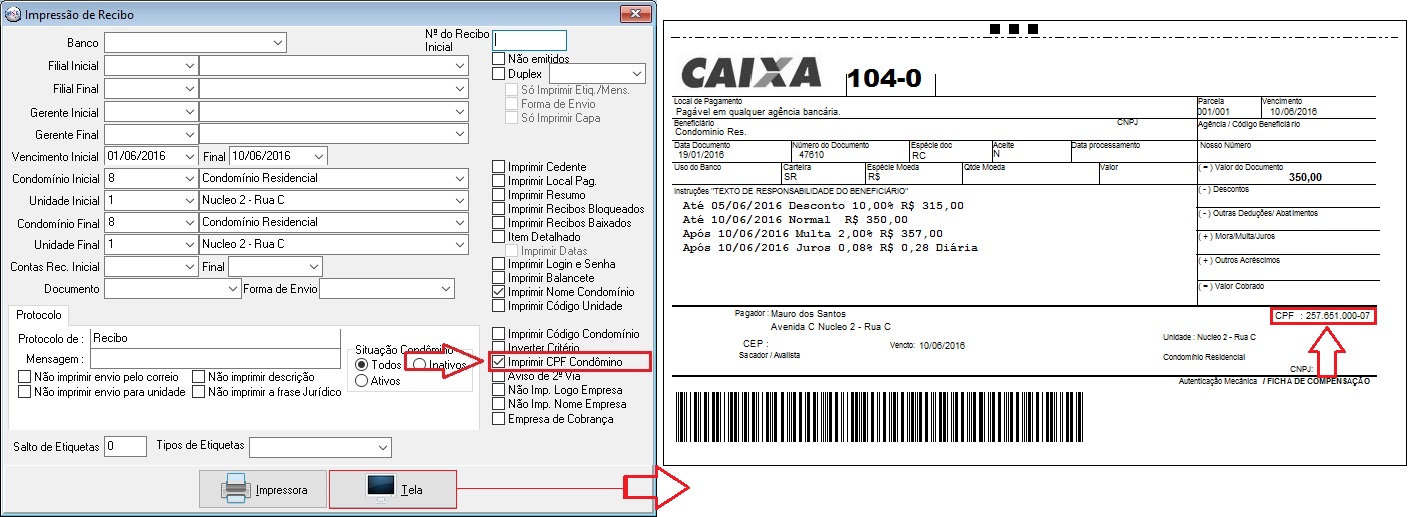This screenshot has height=517, width=1410.
Task: Click the Nº do Recibo Inicial field
Action: (x=530, y=41)
